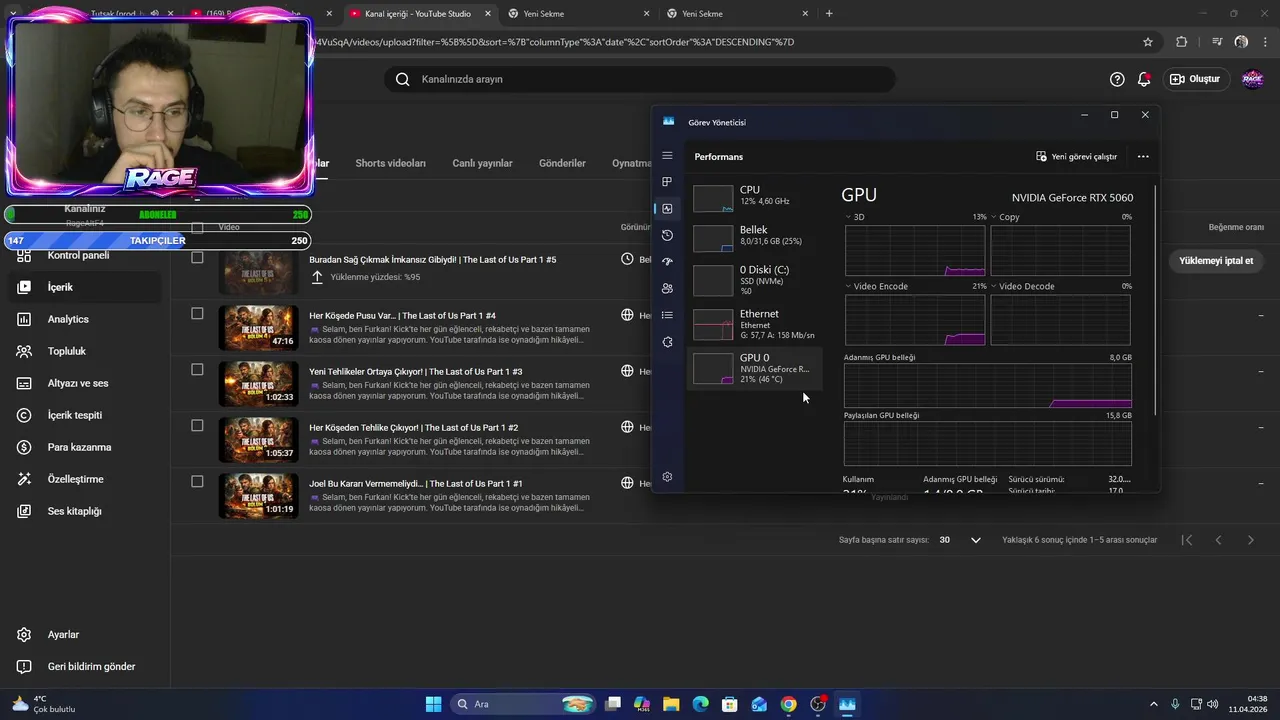Open Ses kitaplığı in sidebar
The width and height of the screenshot is (1280, 720).
pos(85,511)
